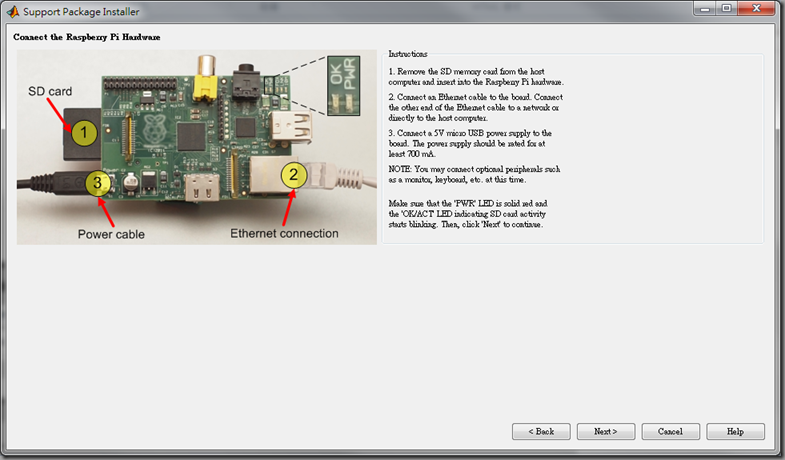The image size is (785, 460).
Task: Minimize the Support Package Installer window
Action: pos(705,8)
